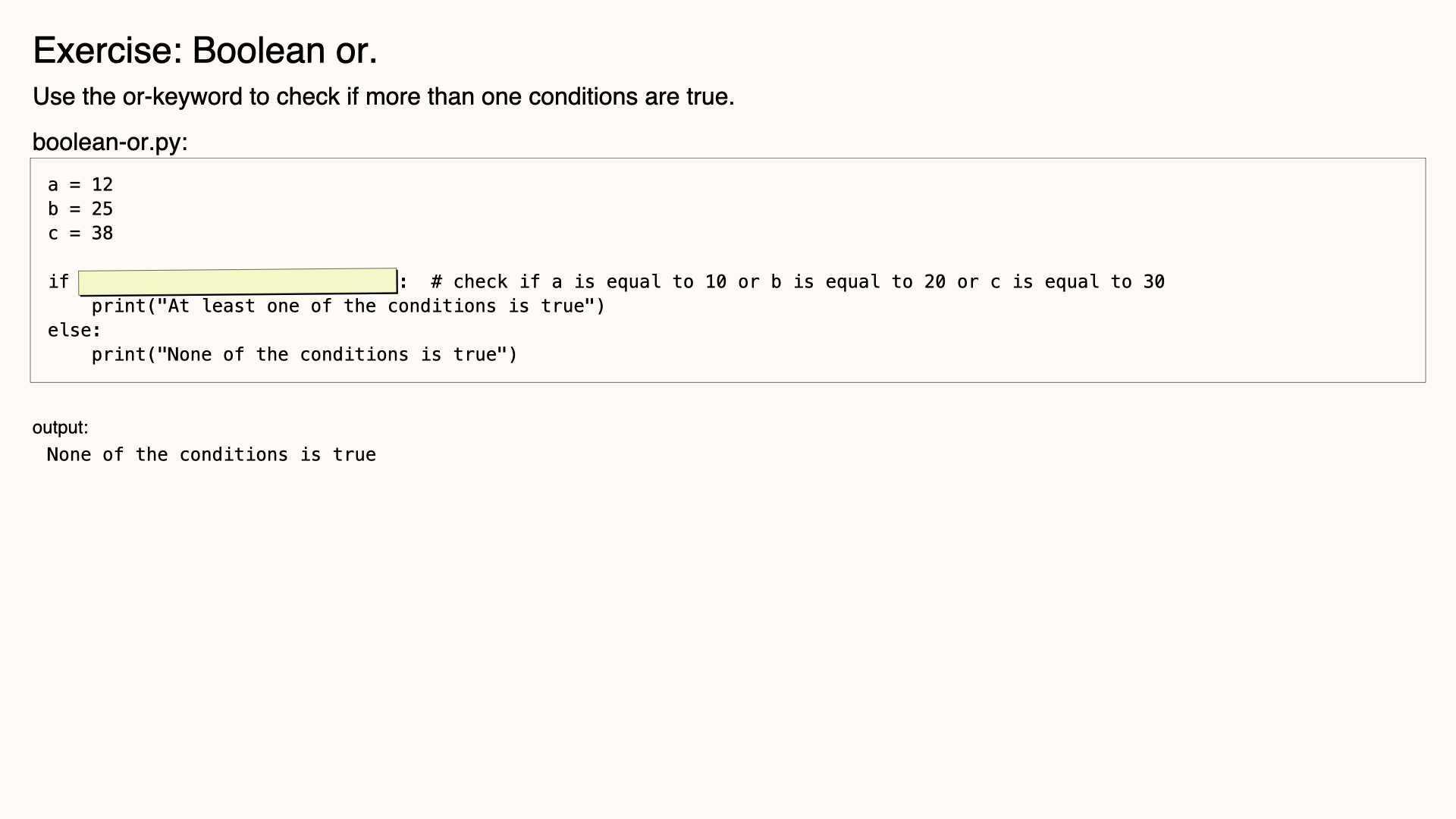Image resolution: width=1456 pixels, height=819 pixels.
Task: Click the "Use the or-keyword" instruction sentence
Action: click(x=383, y=97)
